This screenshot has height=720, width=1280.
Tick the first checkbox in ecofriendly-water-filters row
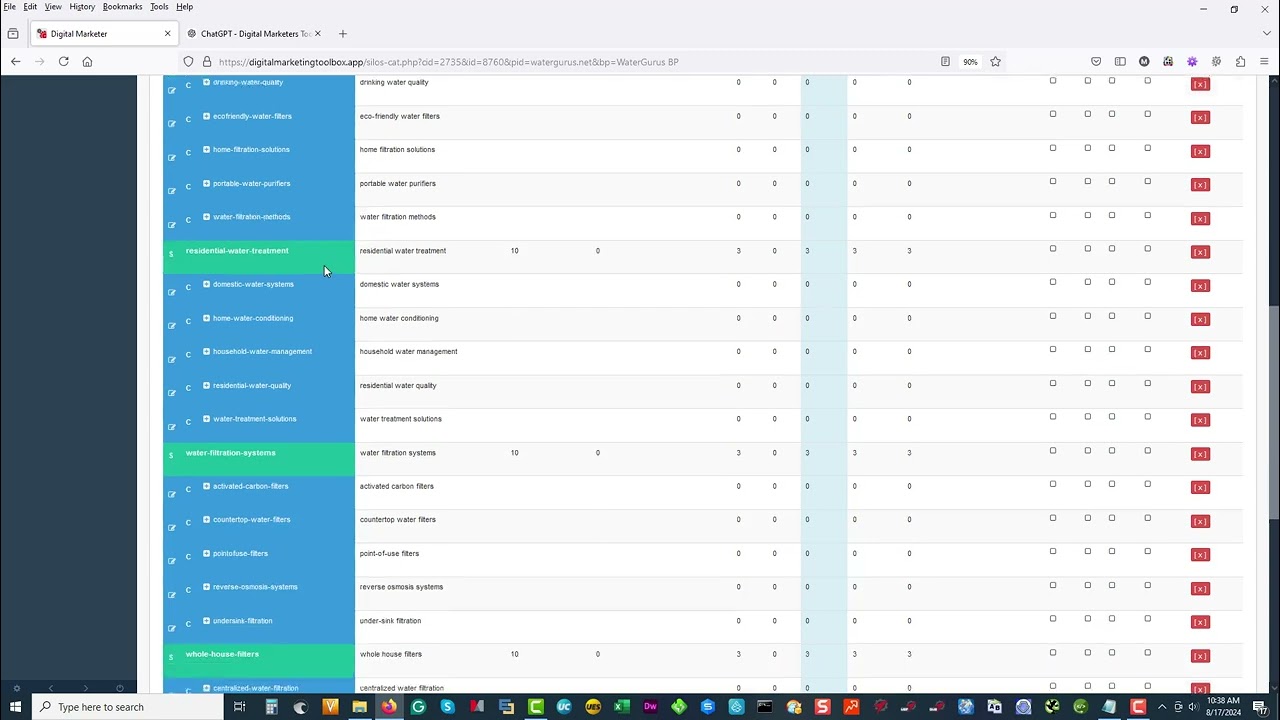coord(1053,114)
